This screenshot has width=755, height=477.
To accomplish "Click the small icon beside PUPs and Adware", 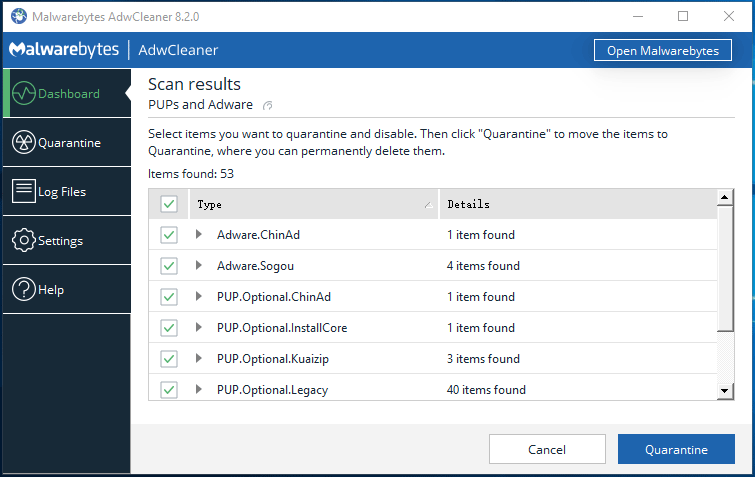I will (x=268, y=105).
